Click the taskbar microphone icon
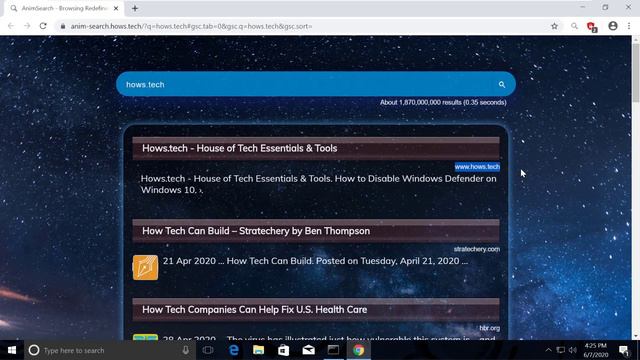Image resolution: width=640 pixels, height=360 pixels. (x=185, y=350)
